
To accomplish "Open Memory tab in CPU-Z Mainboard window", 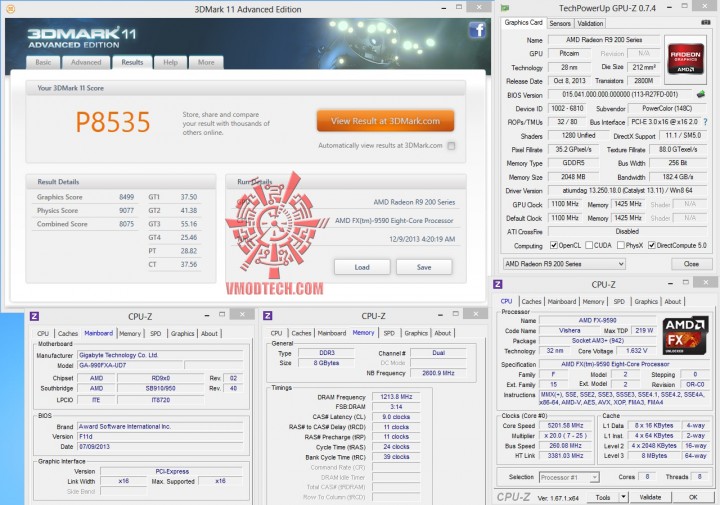I will pos(130,334).
